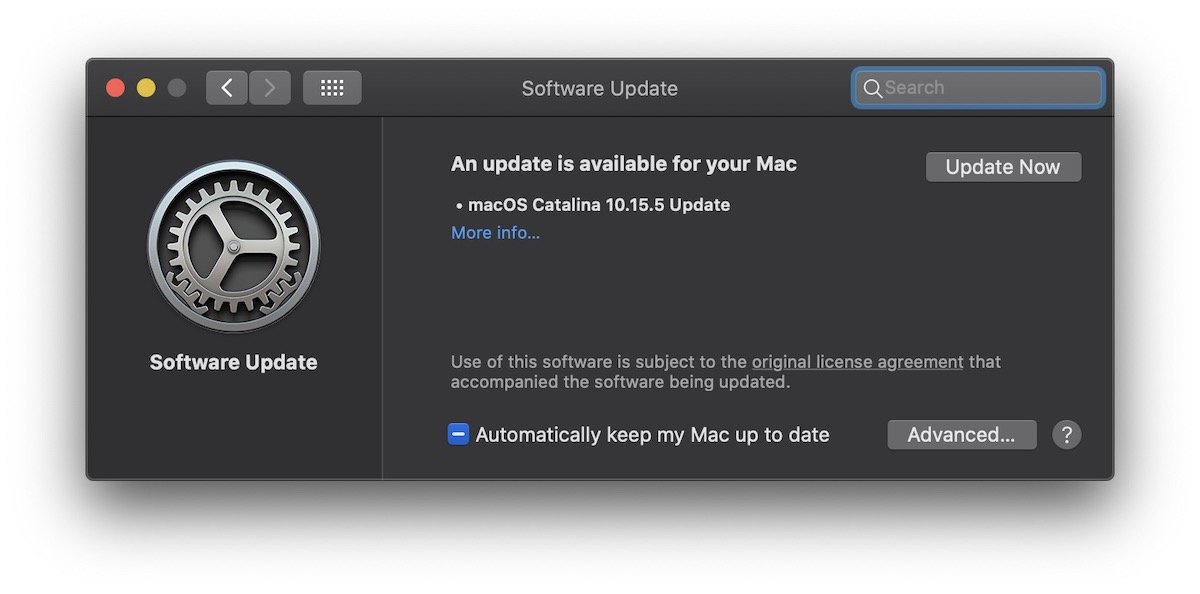The height and width of the screenshot is (594, 1200).
Task: Open help with the question mark button
Action: (1067, 435)
